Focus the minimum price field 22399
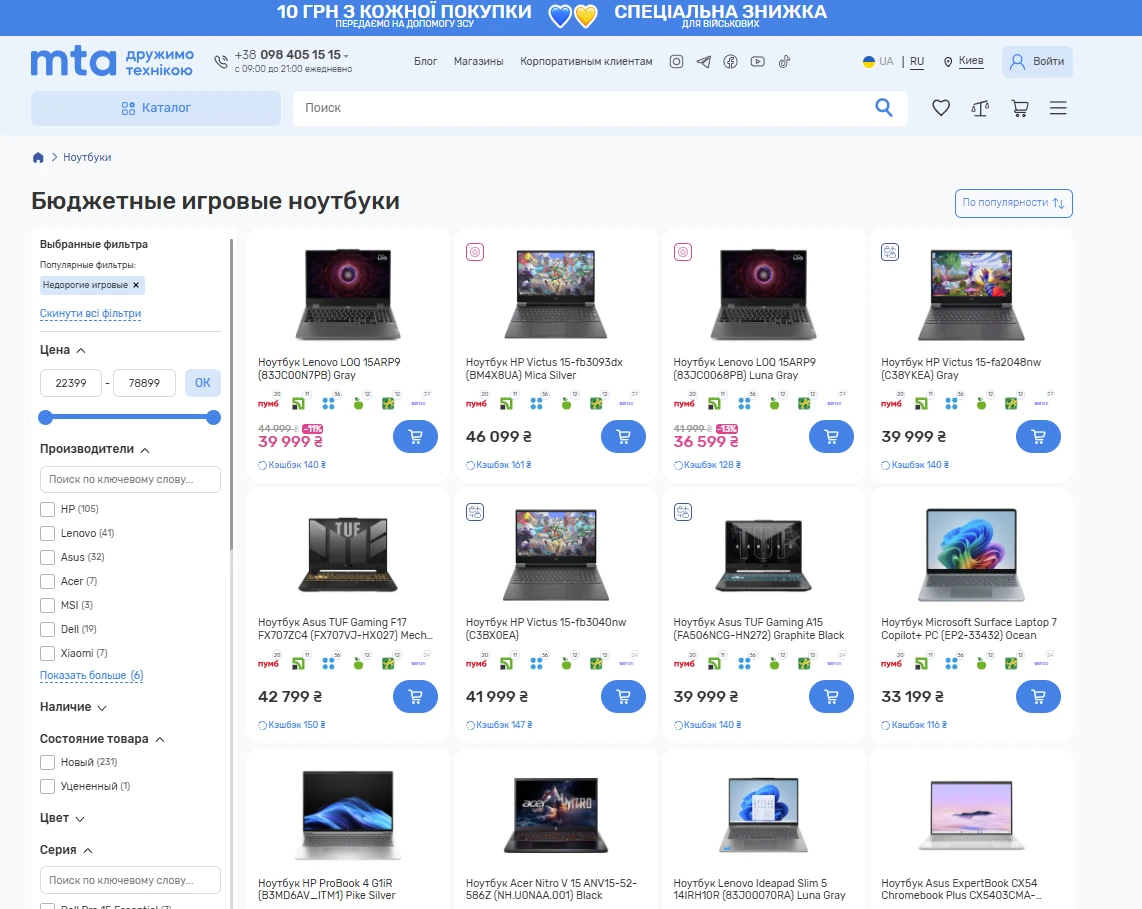The height and width of the screenshot is (909, 1142). tap(71, 383)
